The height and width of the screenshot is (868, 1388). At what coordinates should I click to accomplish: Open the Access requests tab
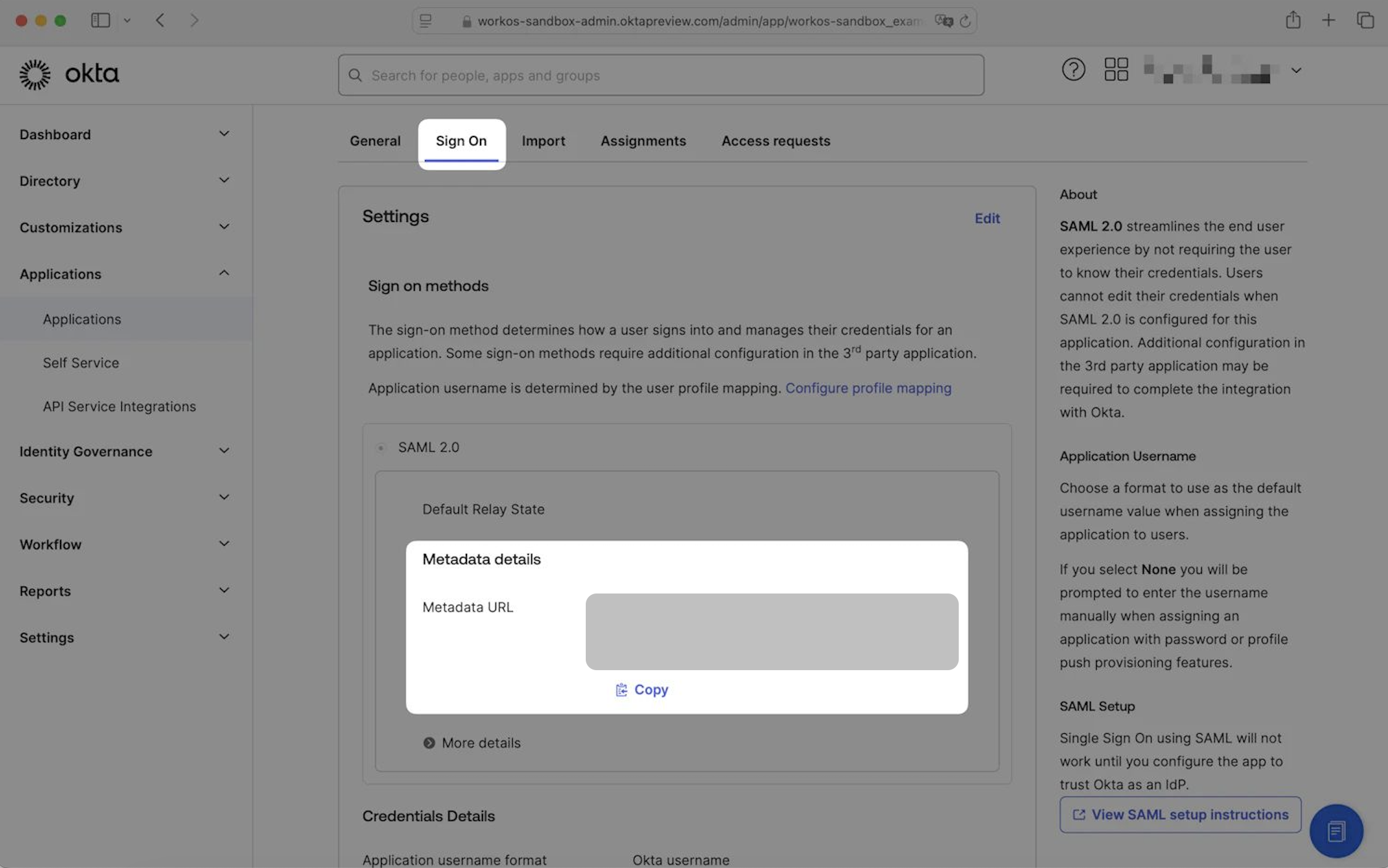776,141
